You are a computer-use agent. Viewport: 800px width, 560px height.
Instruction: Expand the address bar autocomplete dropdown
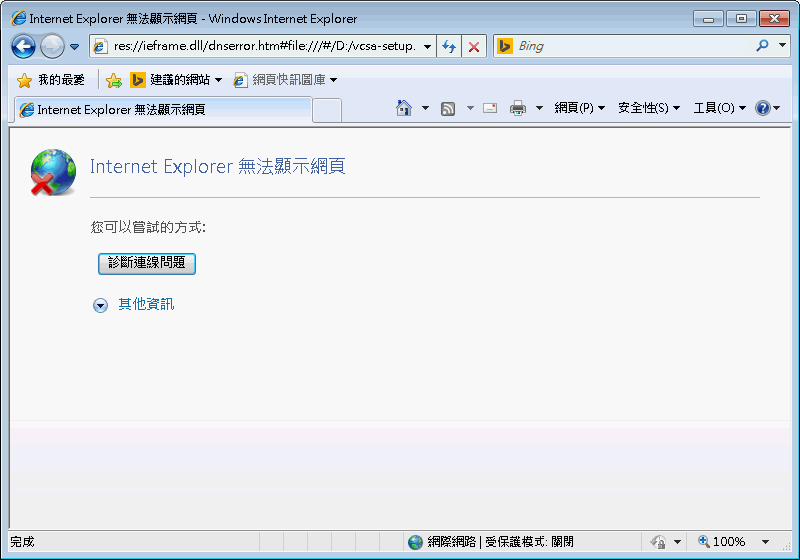click(428, 47)
